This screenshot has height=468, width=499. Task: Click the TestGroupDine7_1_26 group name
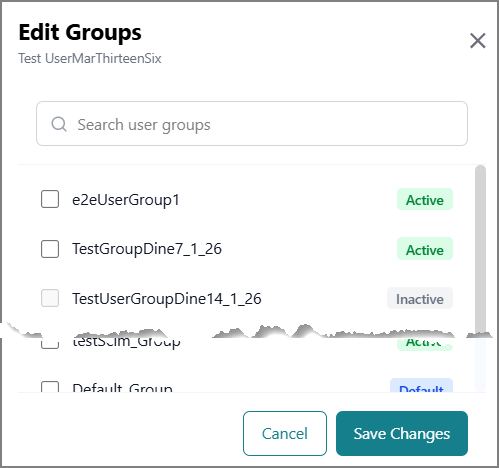pyautogui.click(x=147, y=249)
